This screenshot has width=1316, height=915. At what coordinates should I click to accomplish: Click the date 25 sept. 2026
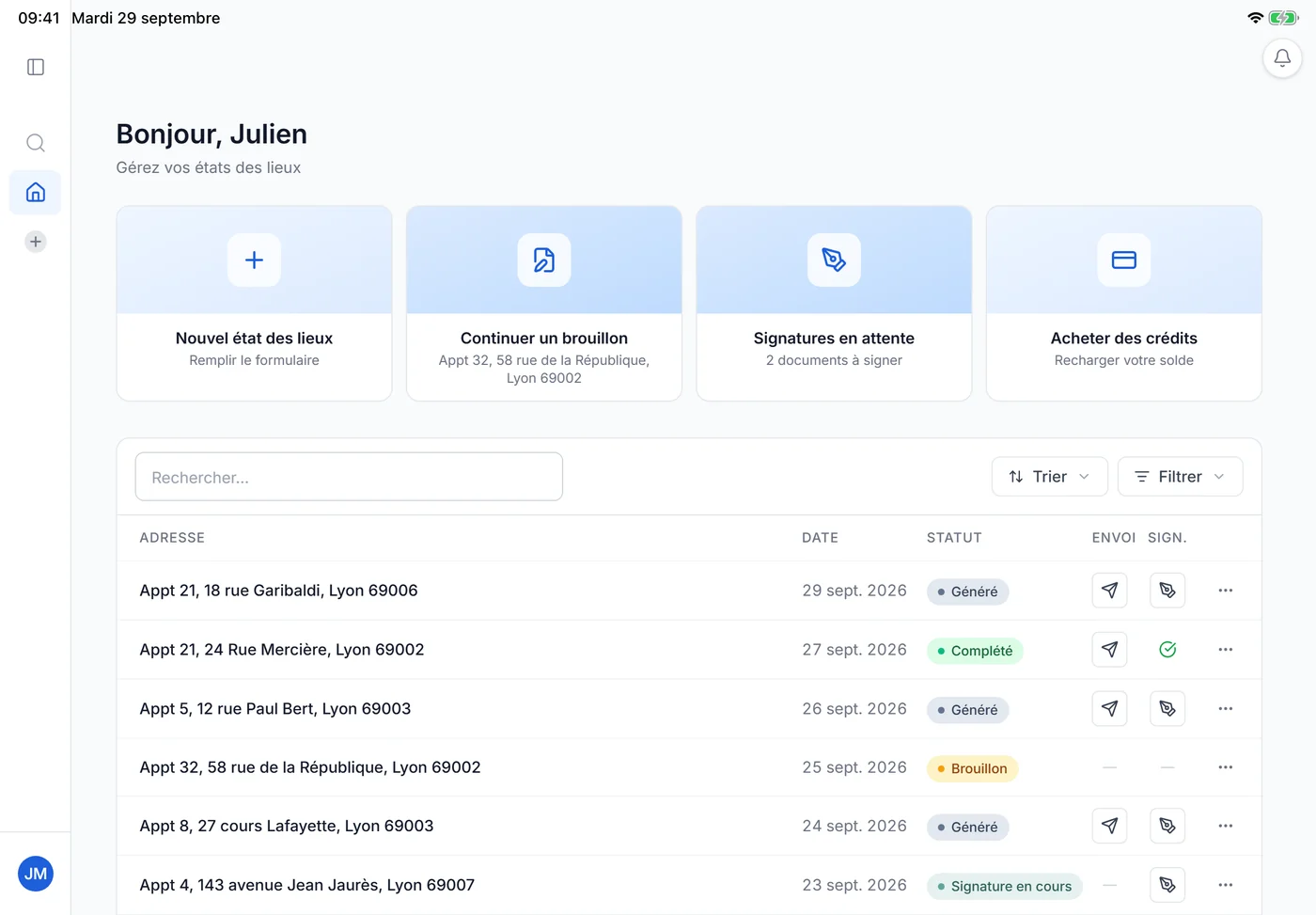(x=854, y=767)
